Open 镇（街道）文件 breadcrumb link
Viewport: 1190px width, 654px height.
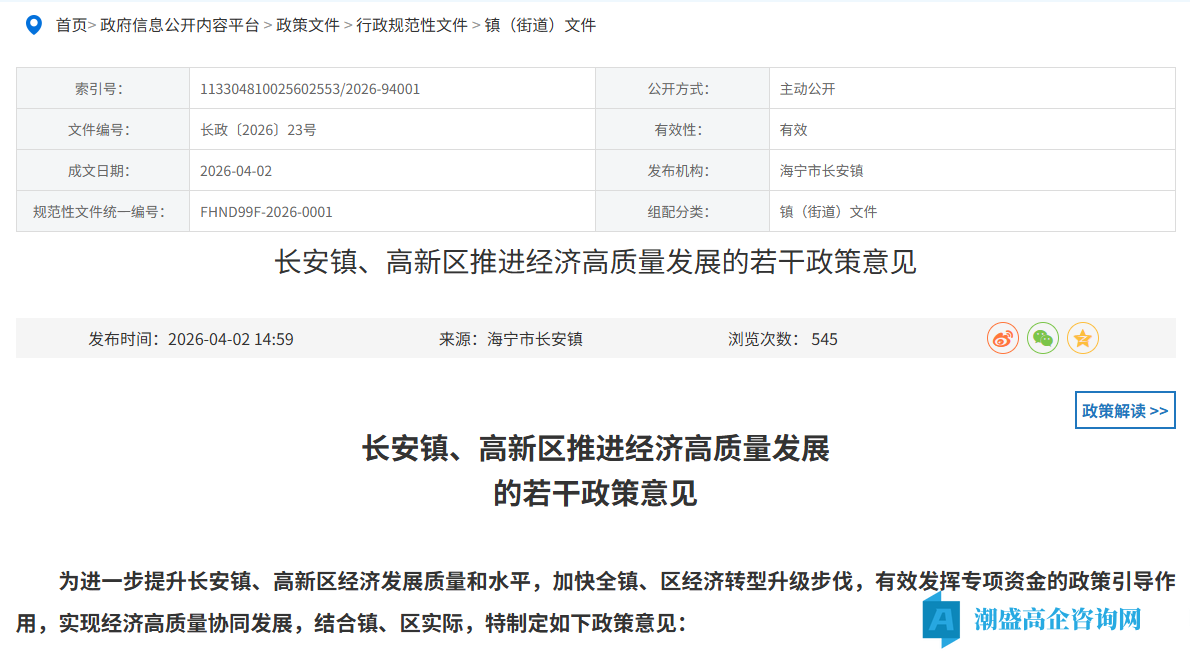540,25
